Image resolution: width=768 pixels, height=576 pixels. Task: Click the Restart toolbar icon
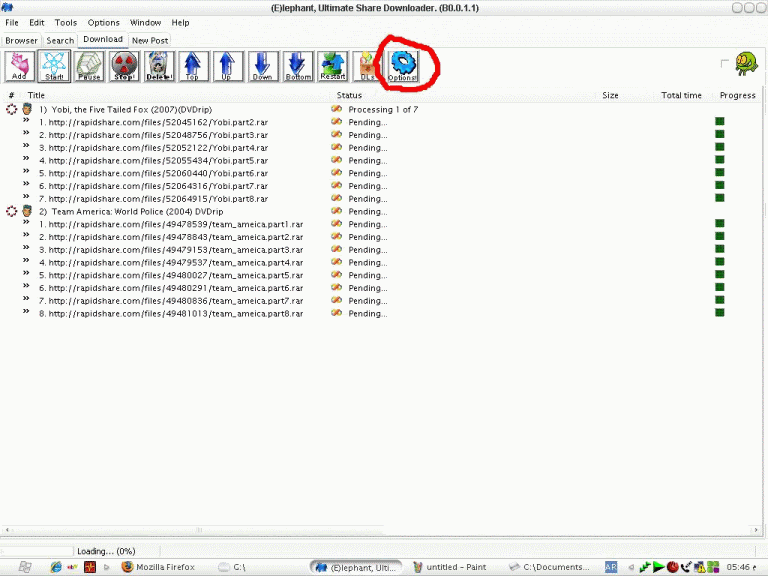click(x=333, y=66)
